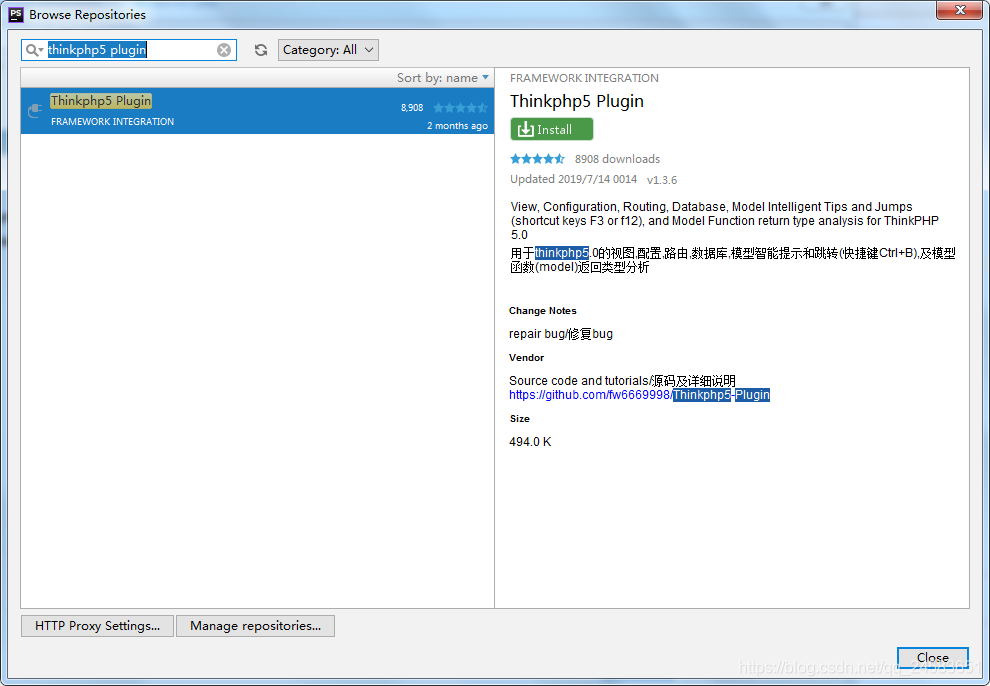Click the window X close button
Image resolution: width=990 pixels, height=686 pixels.
[x=959, y=10]
